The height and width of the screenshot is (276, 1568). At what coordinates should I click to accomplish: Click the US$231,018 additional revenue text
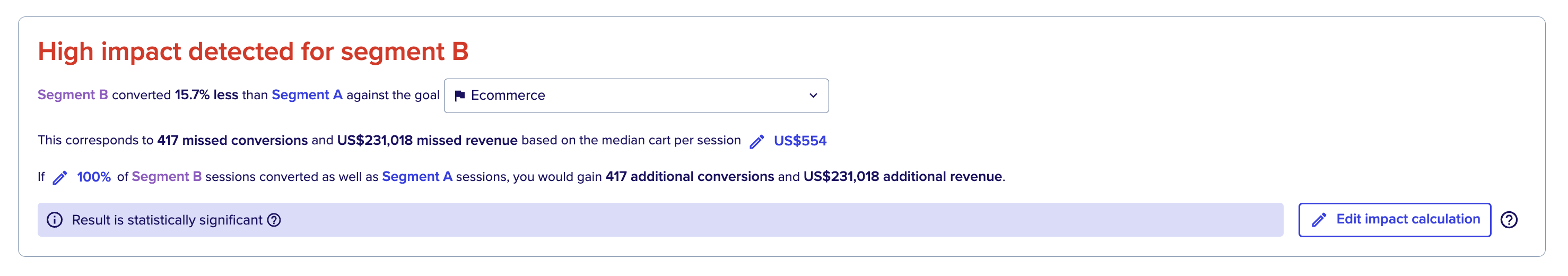point(903,177)
